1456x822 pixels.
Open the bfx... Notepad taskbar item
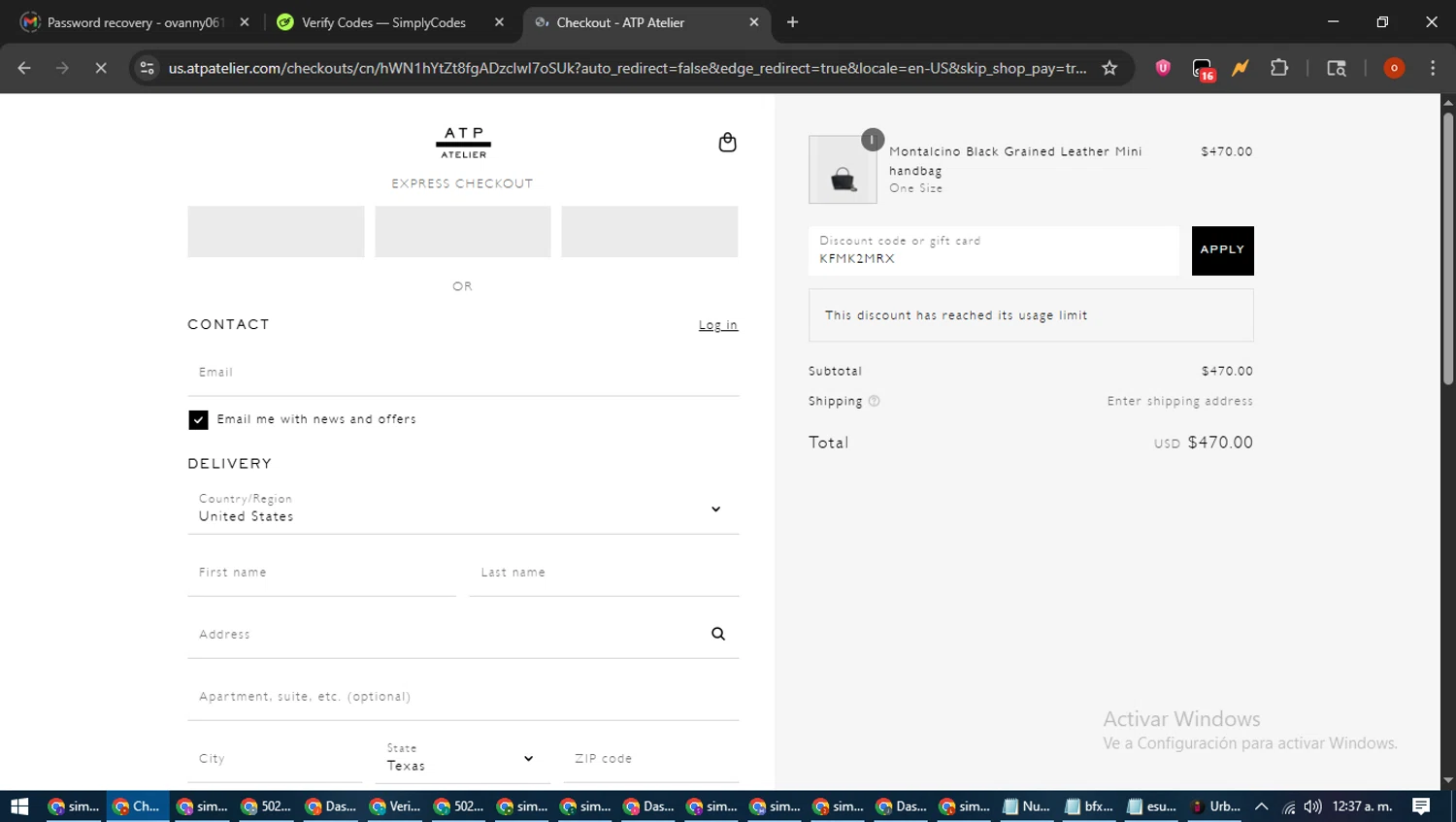tap(1089, 806)
